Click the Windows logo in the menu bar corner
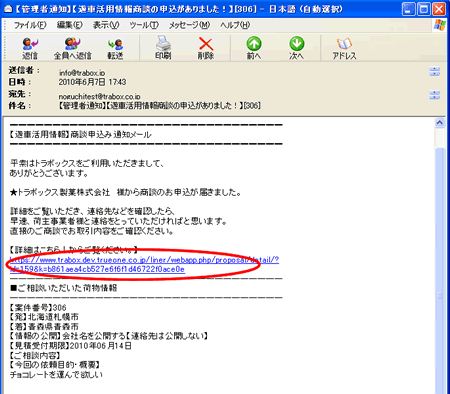This screenshot has width=450, height=394. (x=440, y=25)
